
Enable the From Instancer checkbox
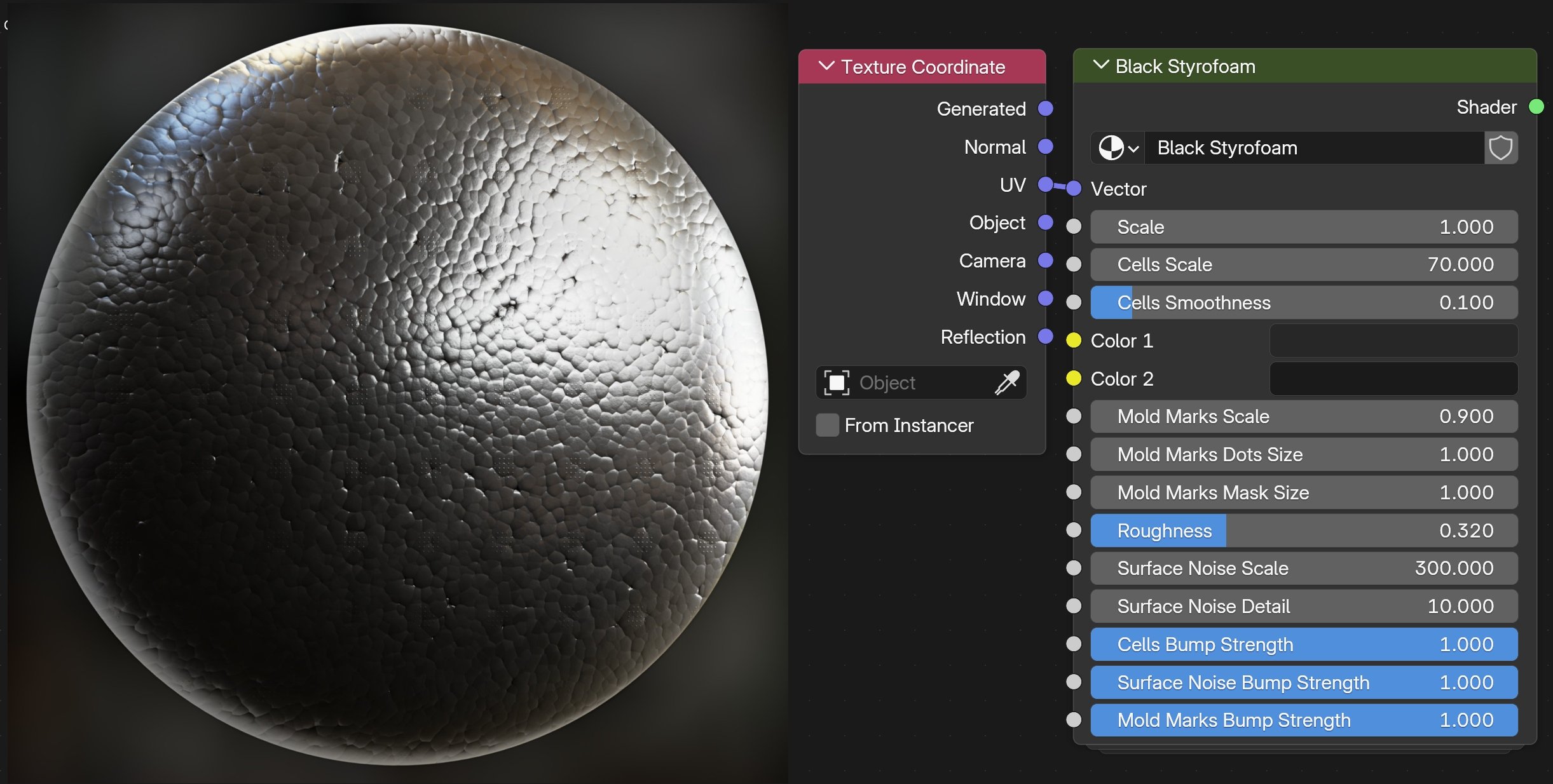pyautogui.click(x=827, y=425)
